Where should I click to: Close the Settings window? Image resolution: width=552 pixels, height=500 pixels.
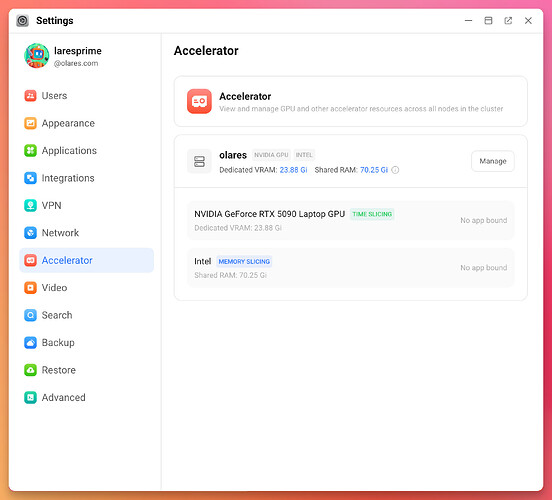528,21
